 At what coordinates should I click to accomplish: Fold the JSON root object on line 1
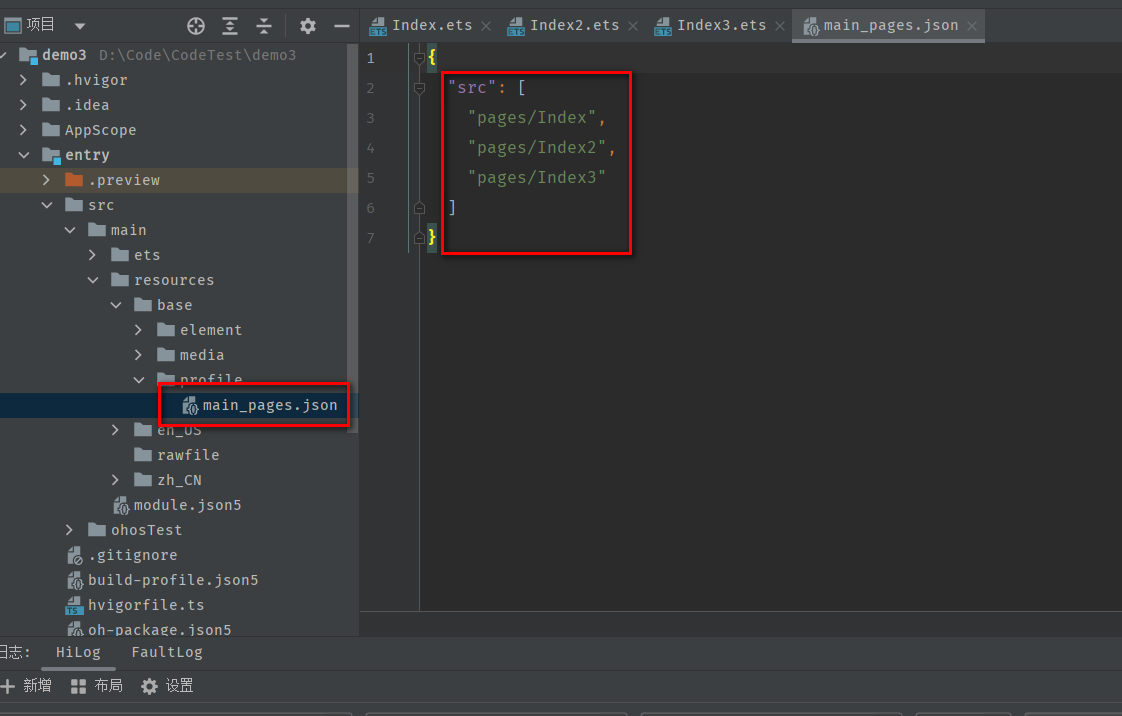pyautogui.click(x=419, y=58)
